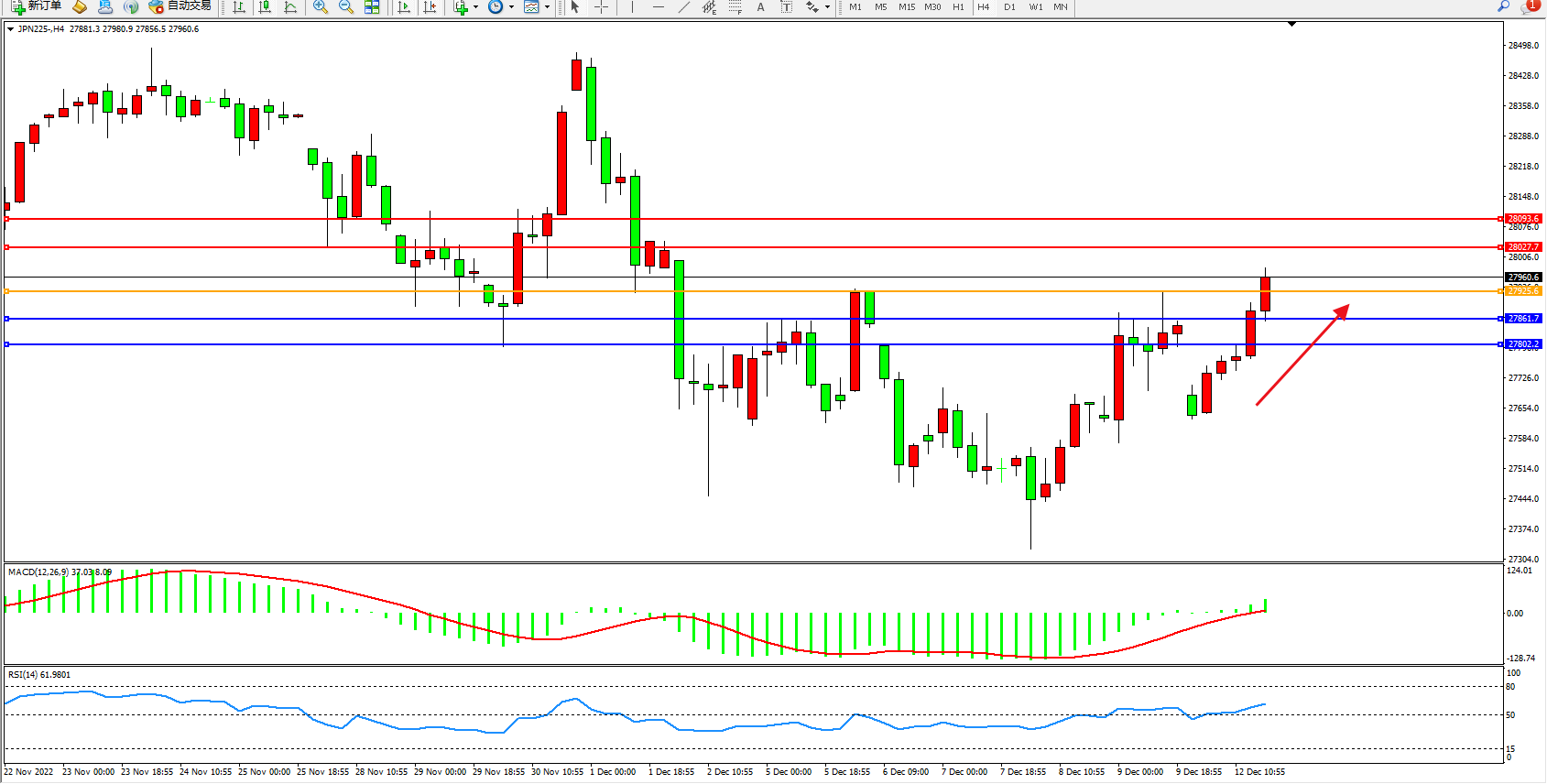This screenshot has height=784, width=1547.
Task: Open search with magnifier icon
Action: click(1503, 7)
